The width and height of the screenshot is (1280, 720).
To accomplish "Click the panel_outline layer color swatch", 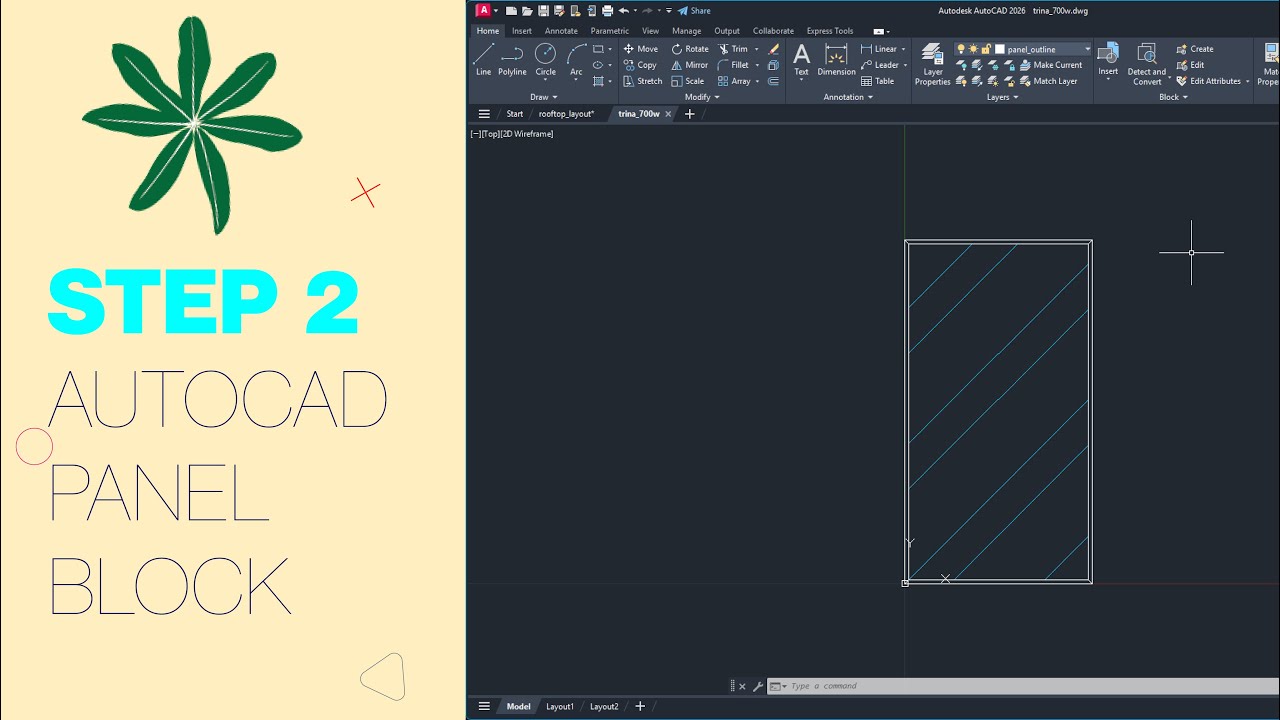I will [999, 49].
